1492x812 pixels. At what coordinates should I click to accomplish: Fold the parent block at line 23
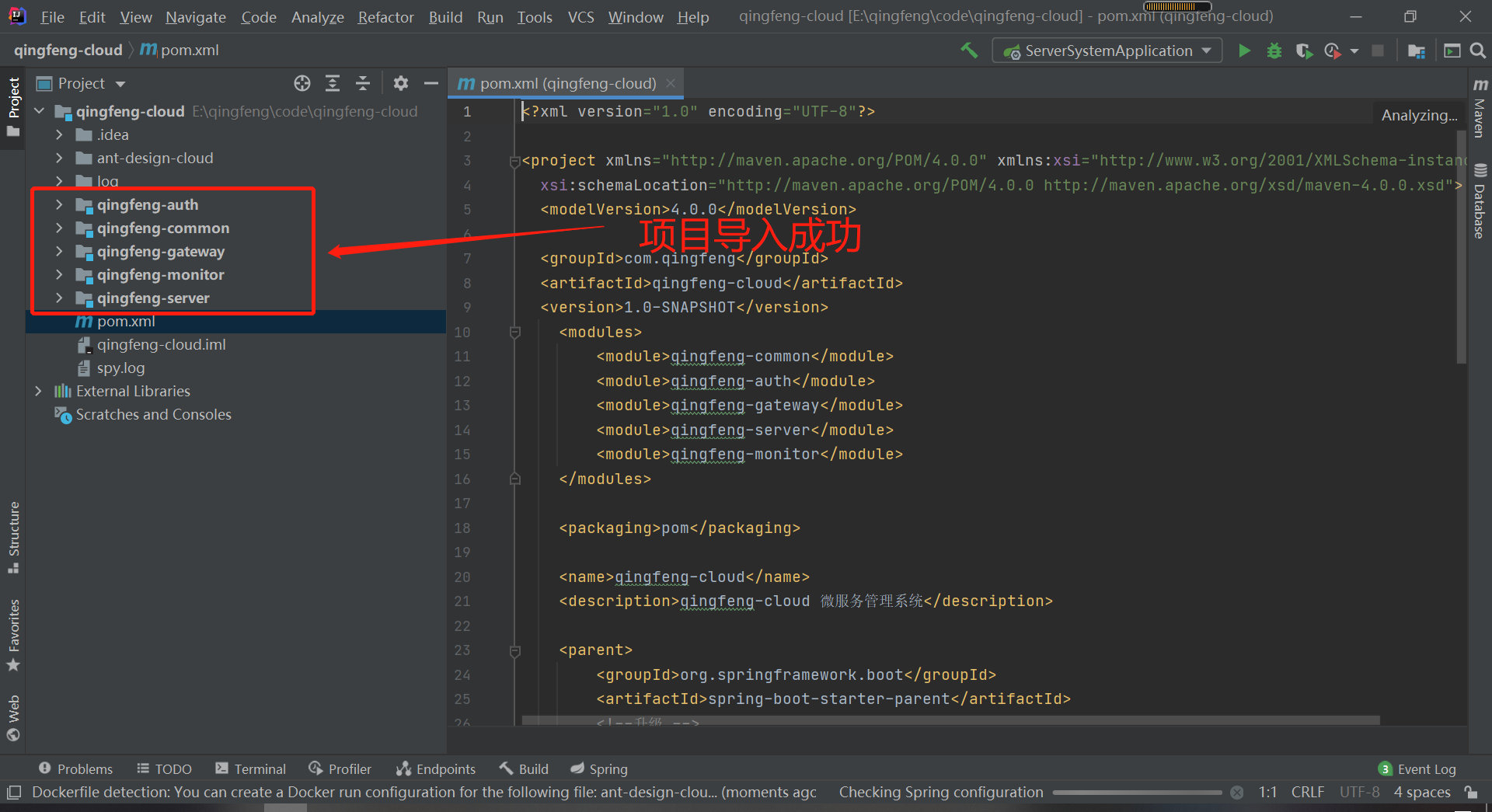click(x=514, y=650)
